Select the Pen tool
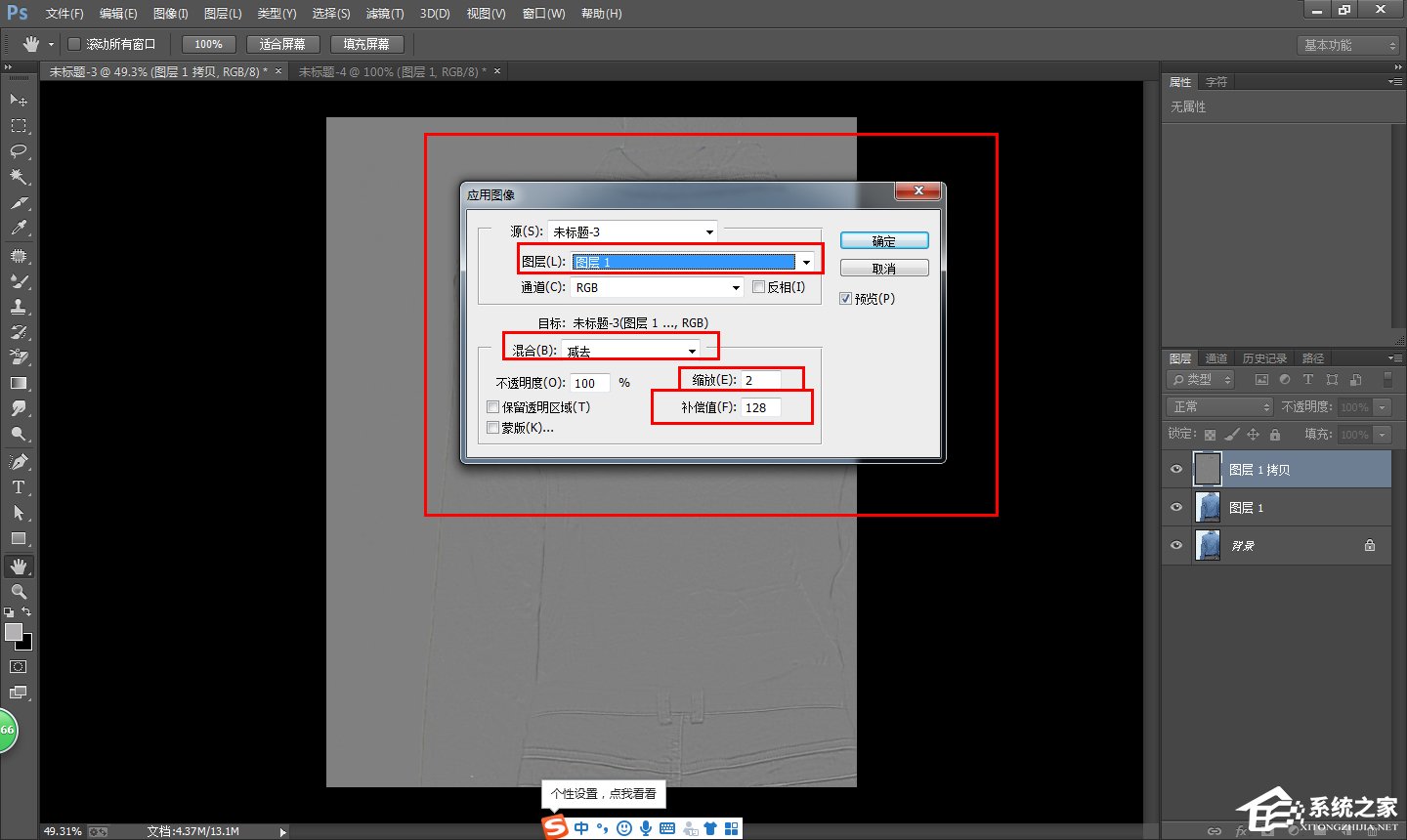 coord(18,461)
